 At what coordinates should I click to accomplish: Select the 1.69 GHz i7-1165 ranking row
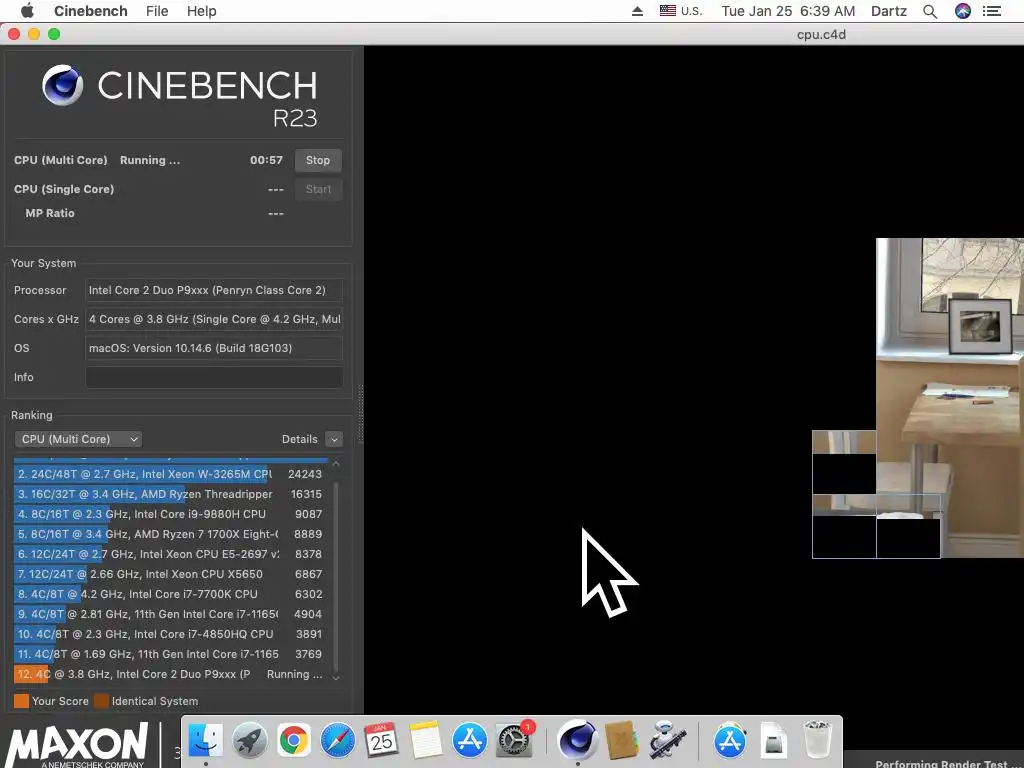[170, 654]
